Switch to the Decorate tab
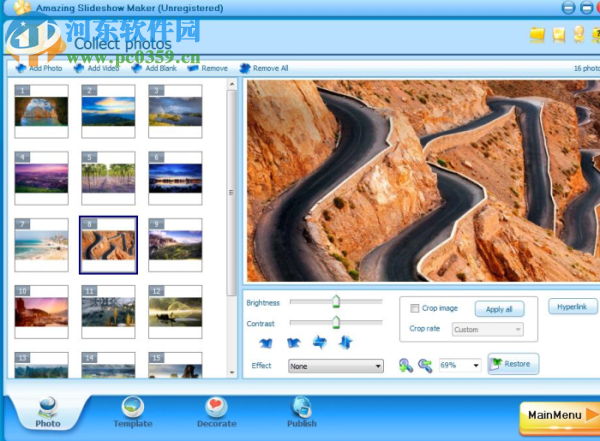Viewport: 600px width, 441px height. point(217,412)
